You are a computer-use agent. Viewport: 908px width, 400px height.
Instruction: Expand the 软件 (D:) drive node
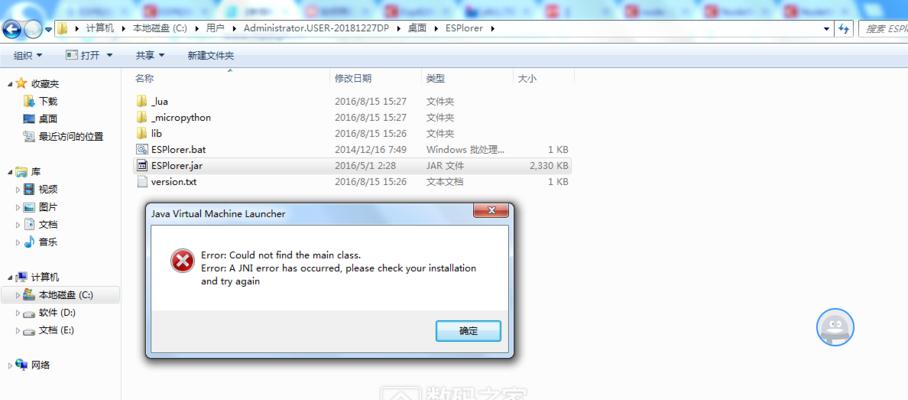click(x=18, y=313)
